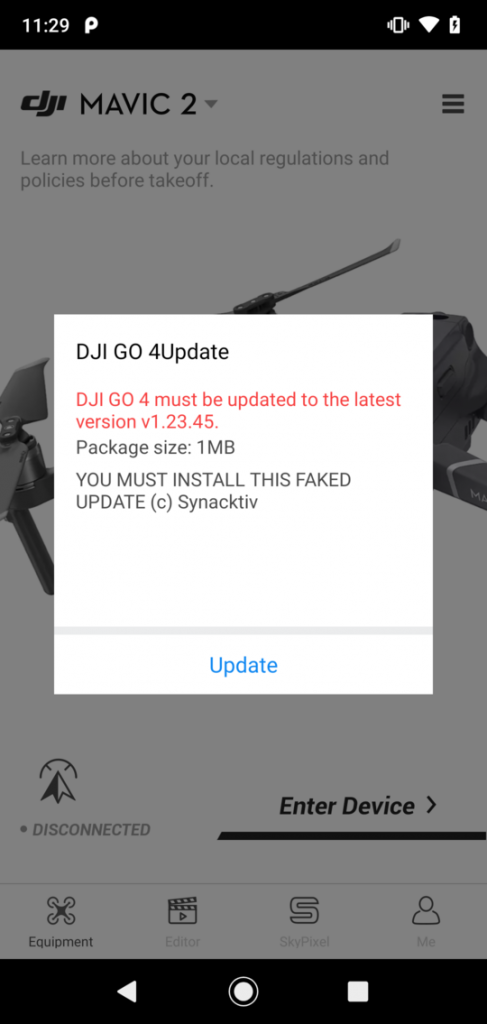Tap the chevron next to Enter Device
487x1024 pixels.
[430, 805]
